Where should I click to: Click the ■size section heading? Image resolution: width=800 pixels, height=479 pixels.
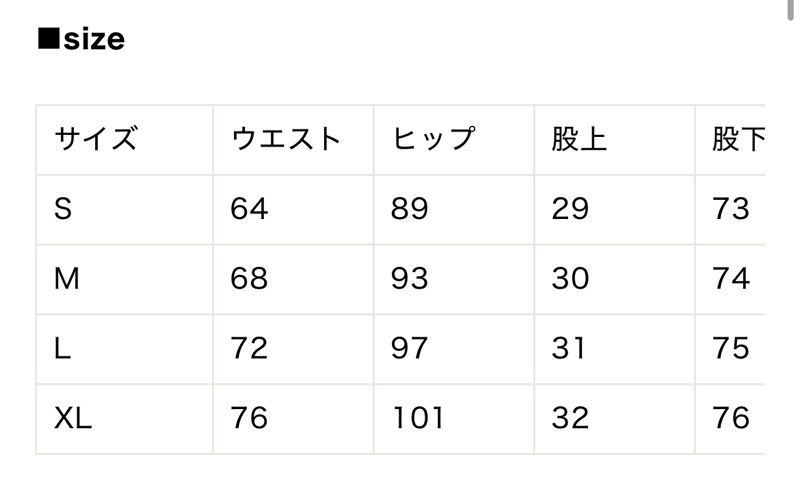[81, 40]
